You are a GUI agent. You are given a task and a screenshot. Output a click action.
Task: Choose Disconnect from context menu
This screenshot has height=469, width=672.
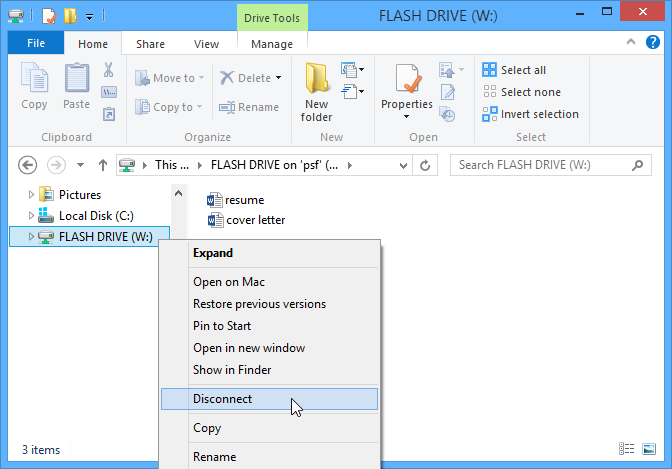pos(270,399)
